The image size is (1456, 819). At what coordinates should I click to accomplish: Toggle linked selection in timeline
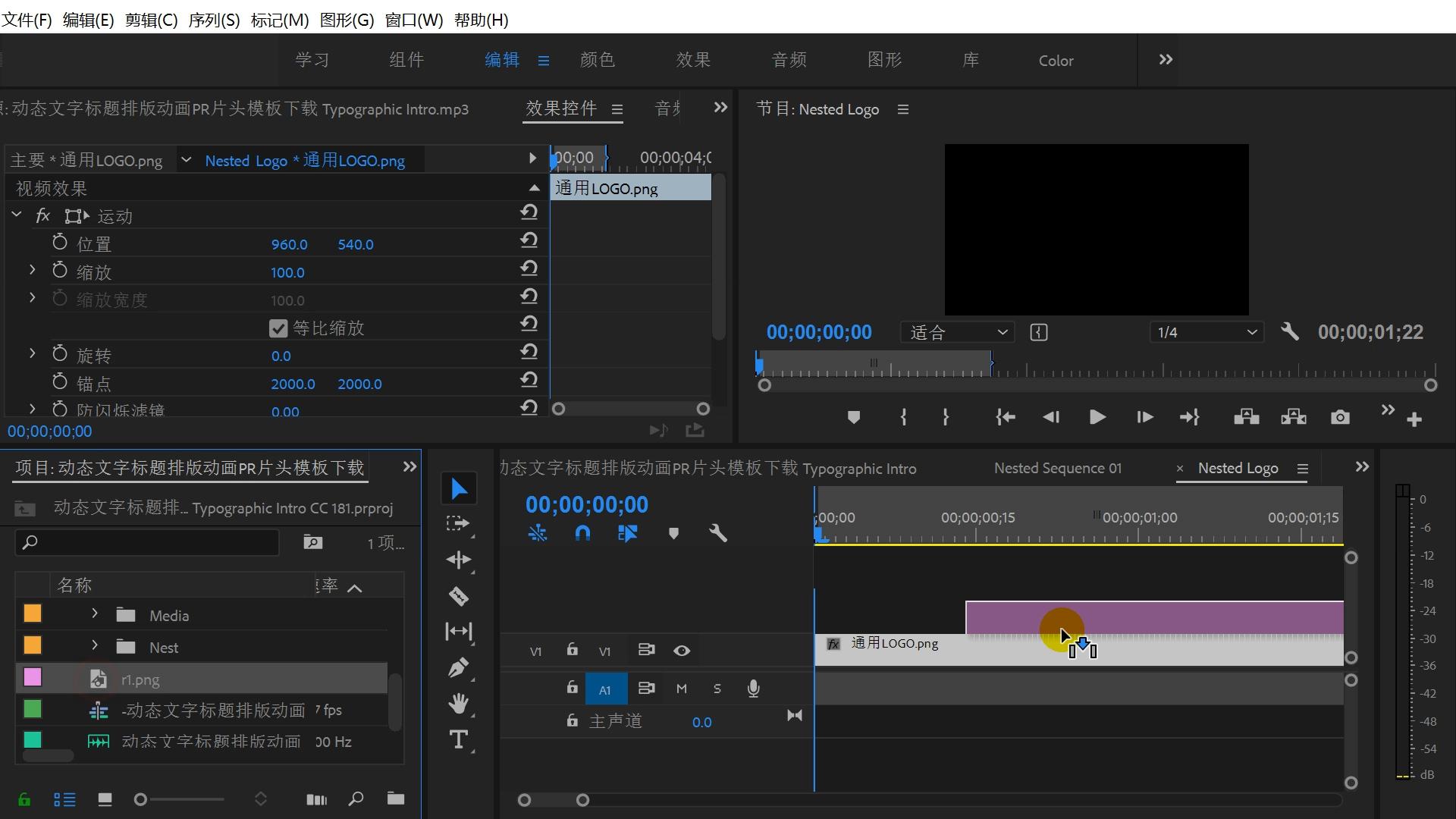click(628, 533)
